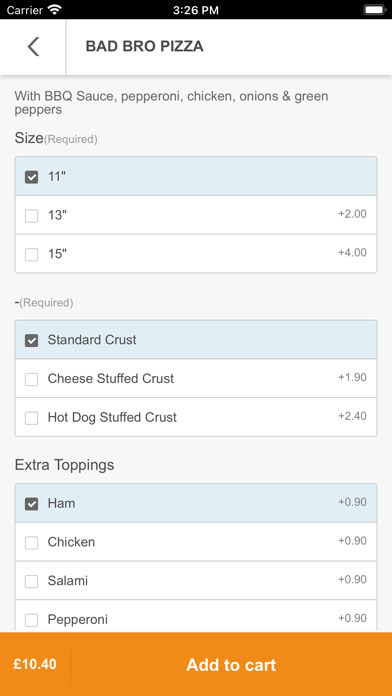Deselect the Standard Crust checkbox
Screen dimensions: 392x696
point(32,340)
